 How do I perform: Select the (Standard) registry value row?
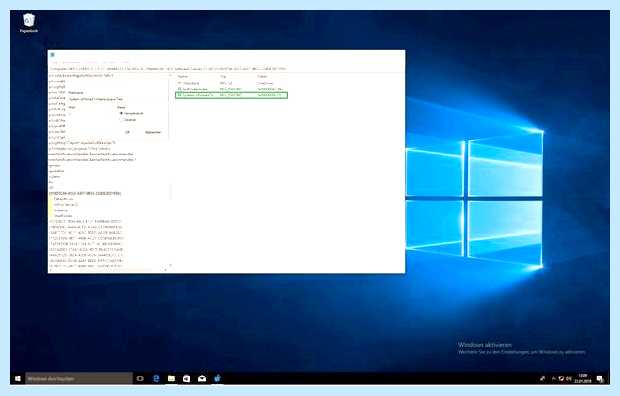(x=231, y=83)
